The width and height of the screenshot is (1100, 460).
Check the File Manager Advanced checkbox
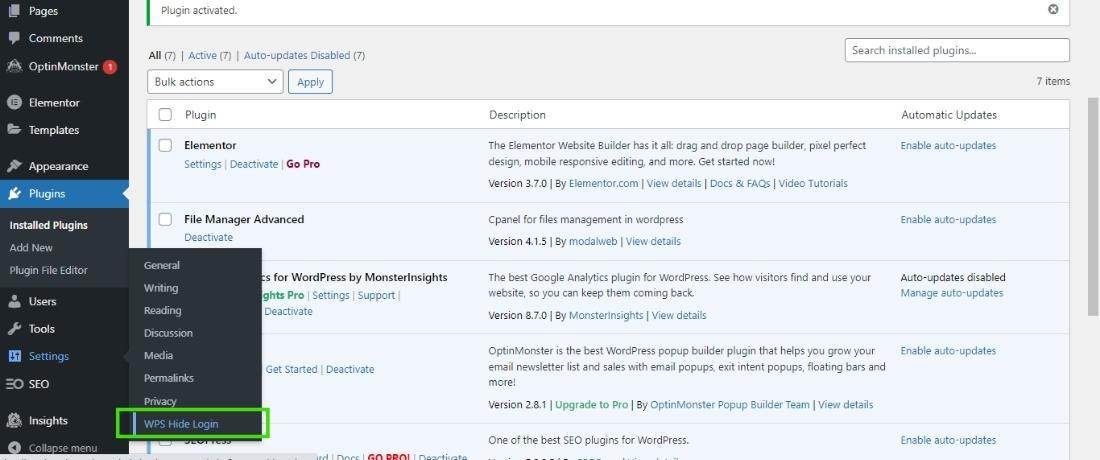(x=165, y=219)
